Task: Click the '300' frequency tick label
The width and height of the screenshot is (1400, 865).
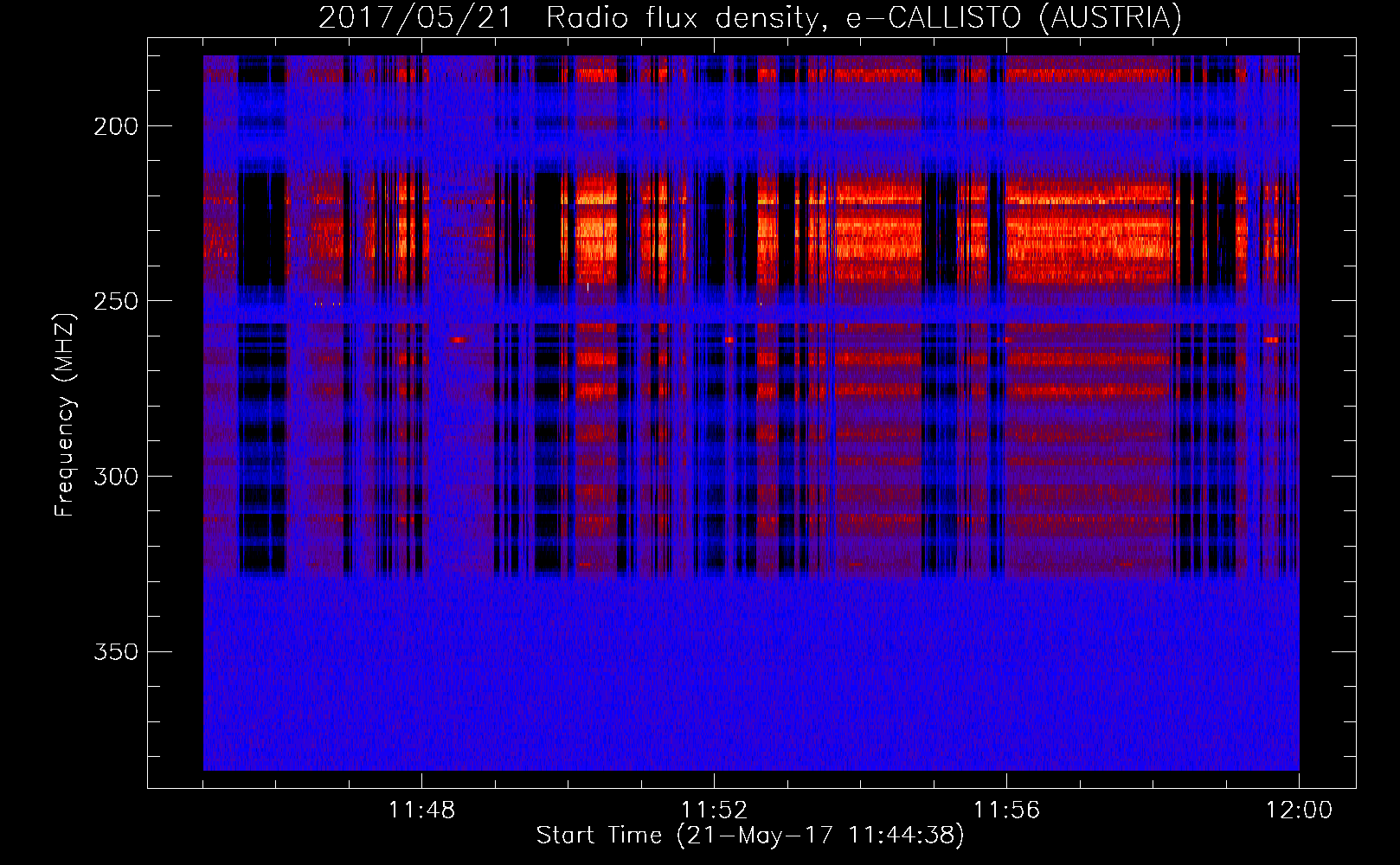Action: (x=116, y=477)
